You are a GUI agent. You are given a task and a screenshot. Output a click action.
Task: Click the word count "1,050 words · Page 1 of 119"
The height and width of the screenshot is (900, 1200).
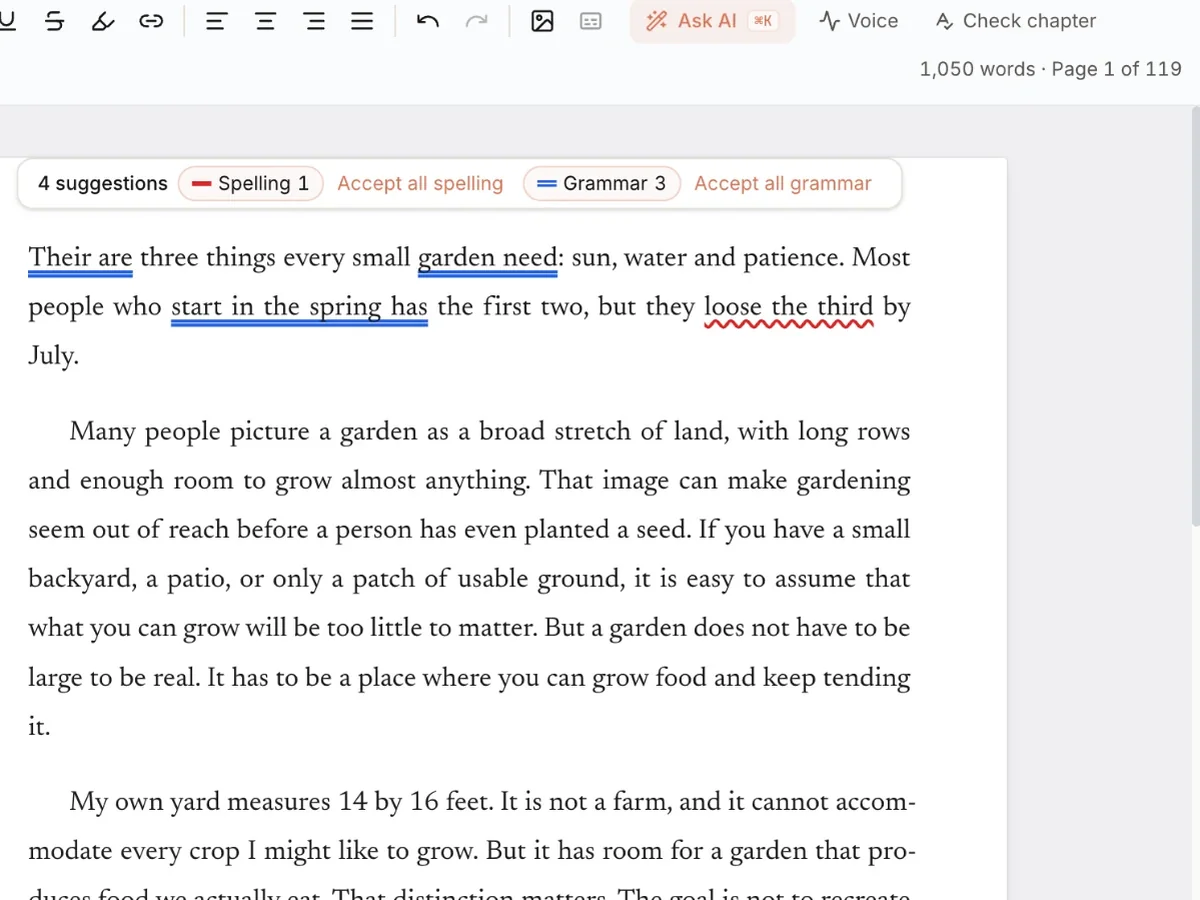point(1050,69)
